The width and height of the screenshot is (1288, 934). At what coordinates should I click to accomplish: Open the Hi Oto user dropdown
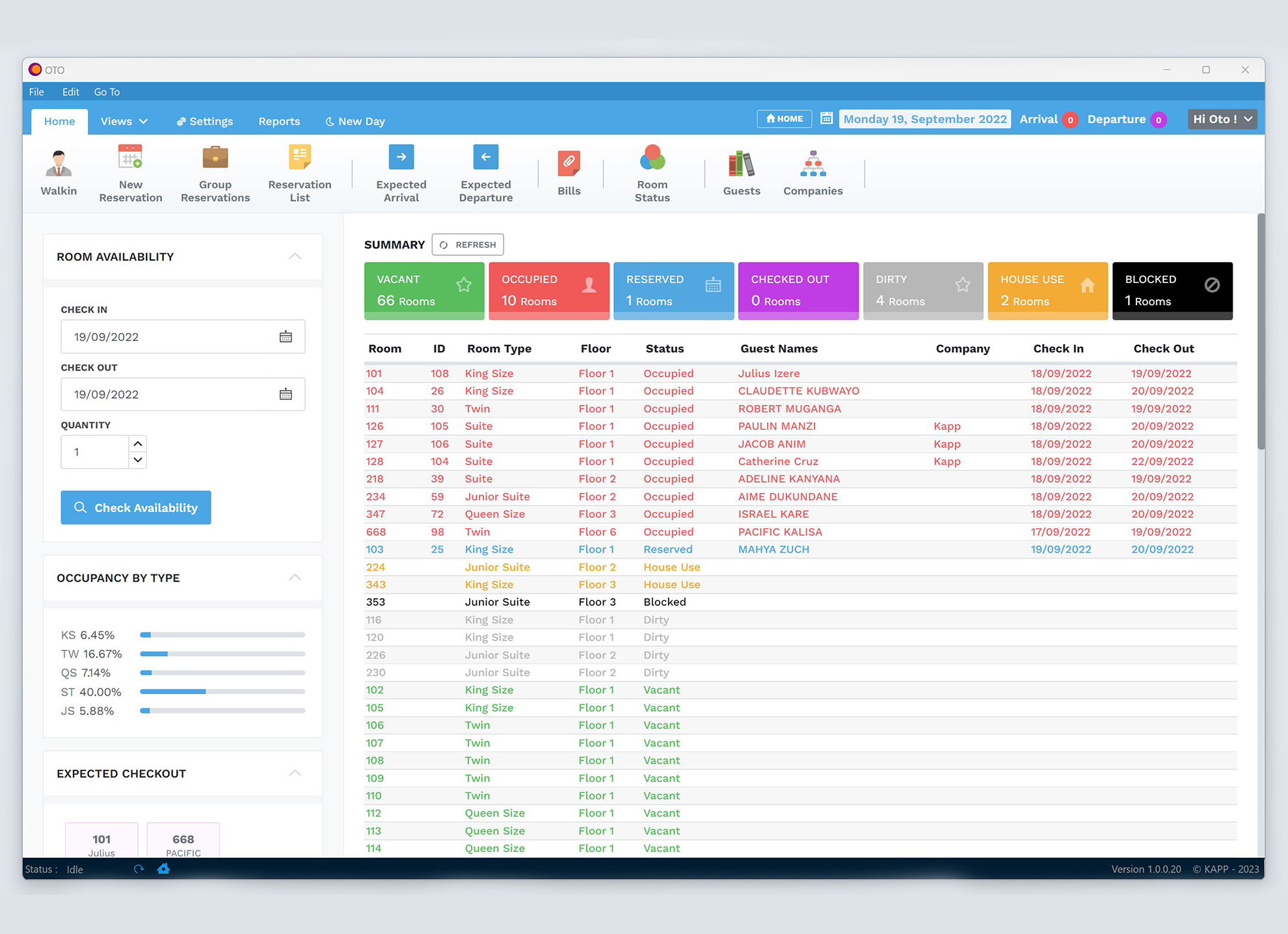click(1222, 119)
